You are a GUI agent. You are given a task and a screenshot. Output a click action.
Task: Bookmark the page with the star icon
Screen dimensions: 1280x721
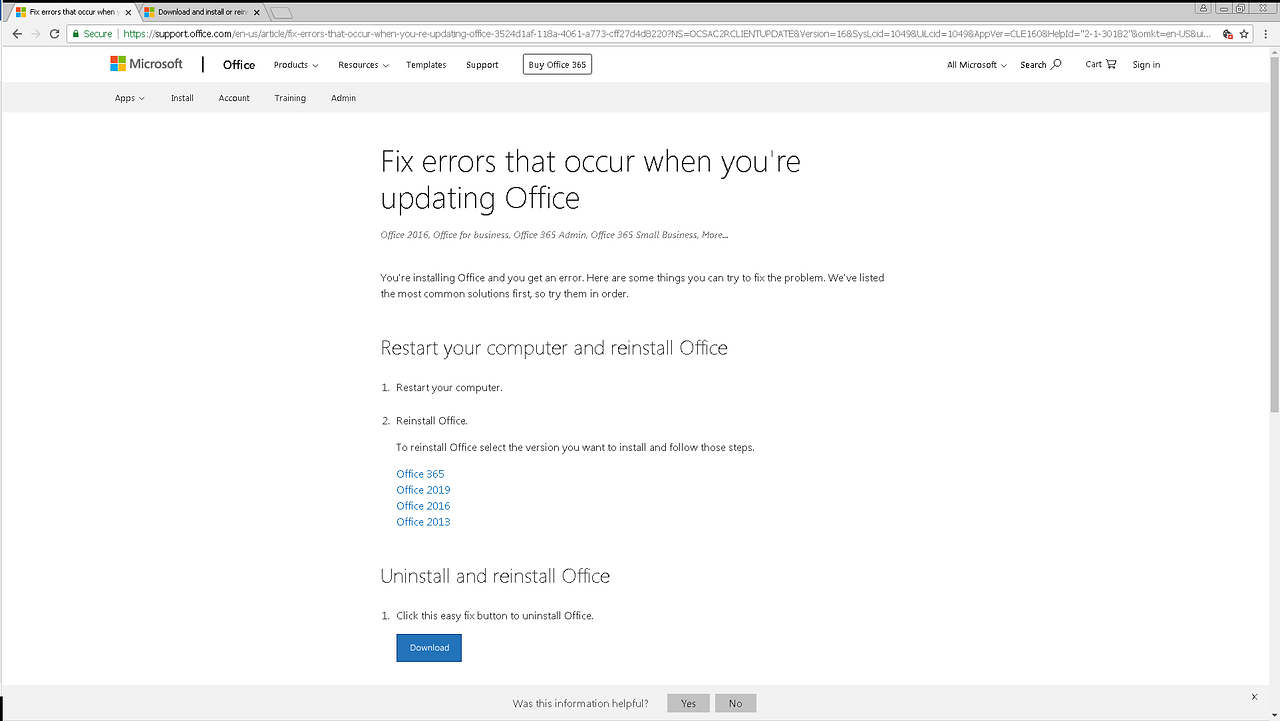coord(1243,33)
